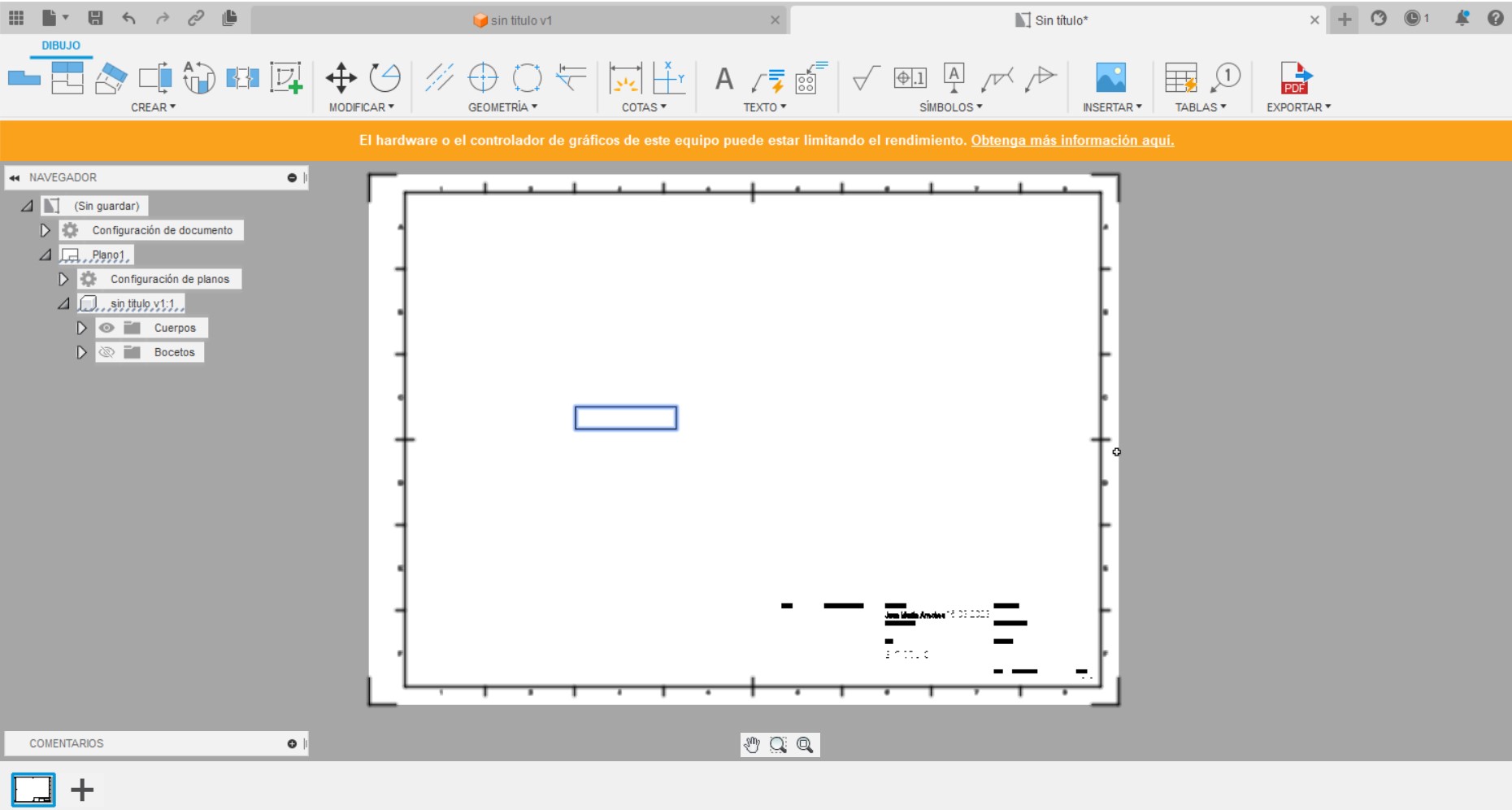Screen dimensions: 1512x810
Task: Minimize the COMENTARIOS panel
Action: 291,742
